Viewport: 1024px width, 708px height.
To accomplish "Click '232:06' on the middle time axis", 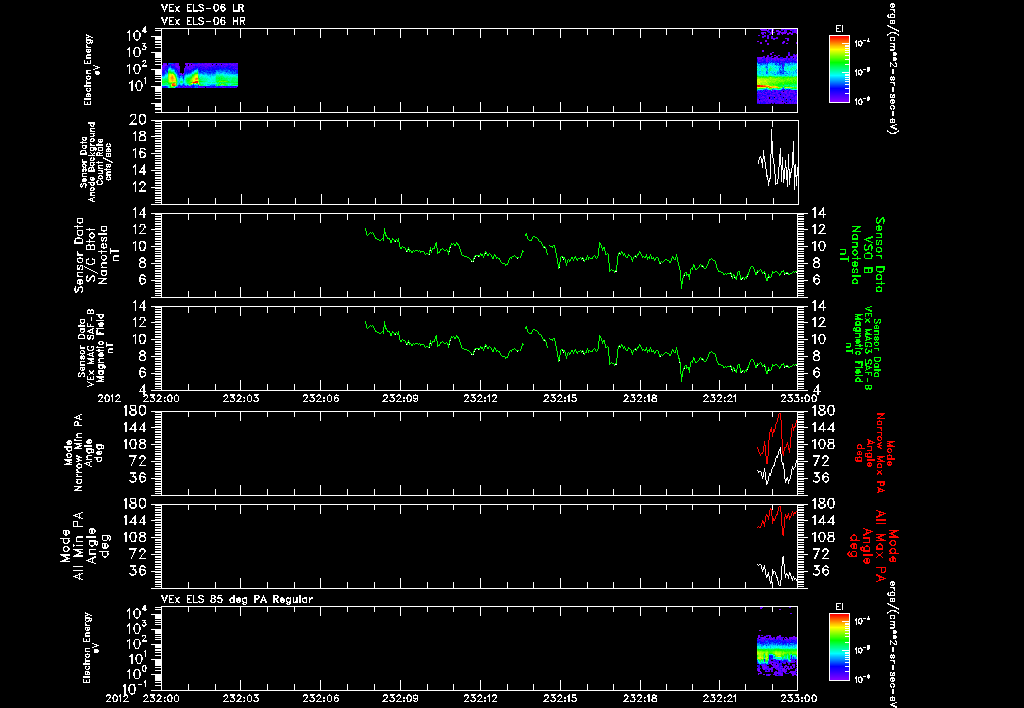I will pyautogui.click(x=321, y=398).
